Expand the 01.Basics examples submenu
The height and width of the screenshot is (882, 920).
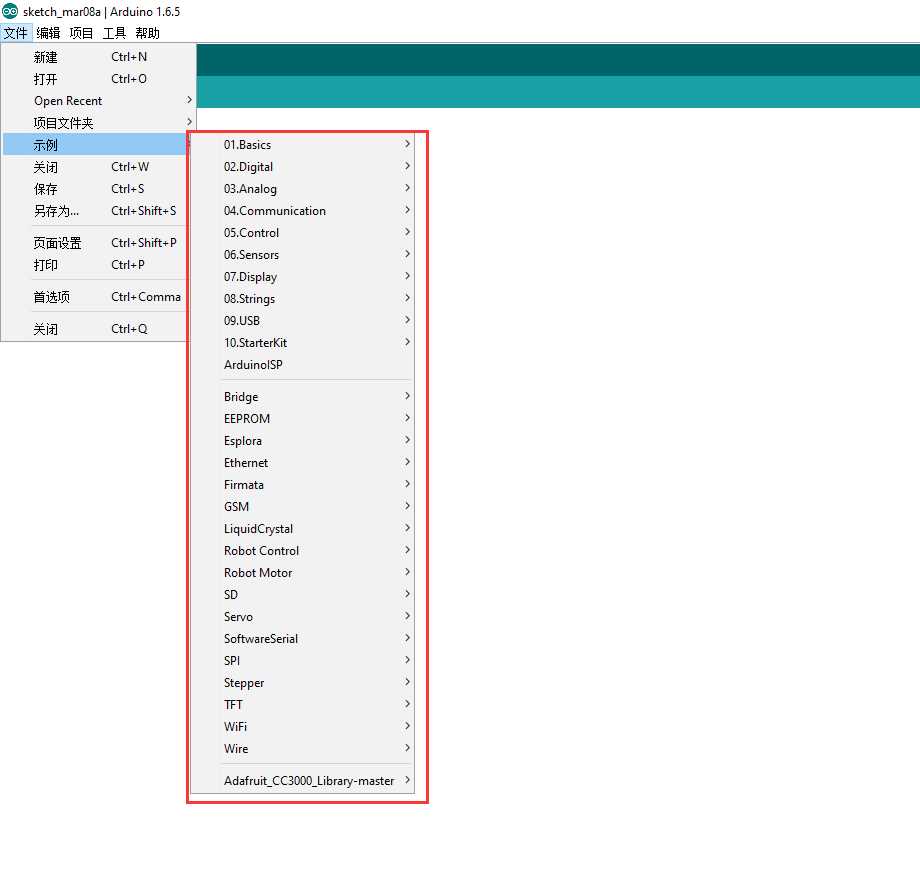pyautogui.click(x=303, y=145)
